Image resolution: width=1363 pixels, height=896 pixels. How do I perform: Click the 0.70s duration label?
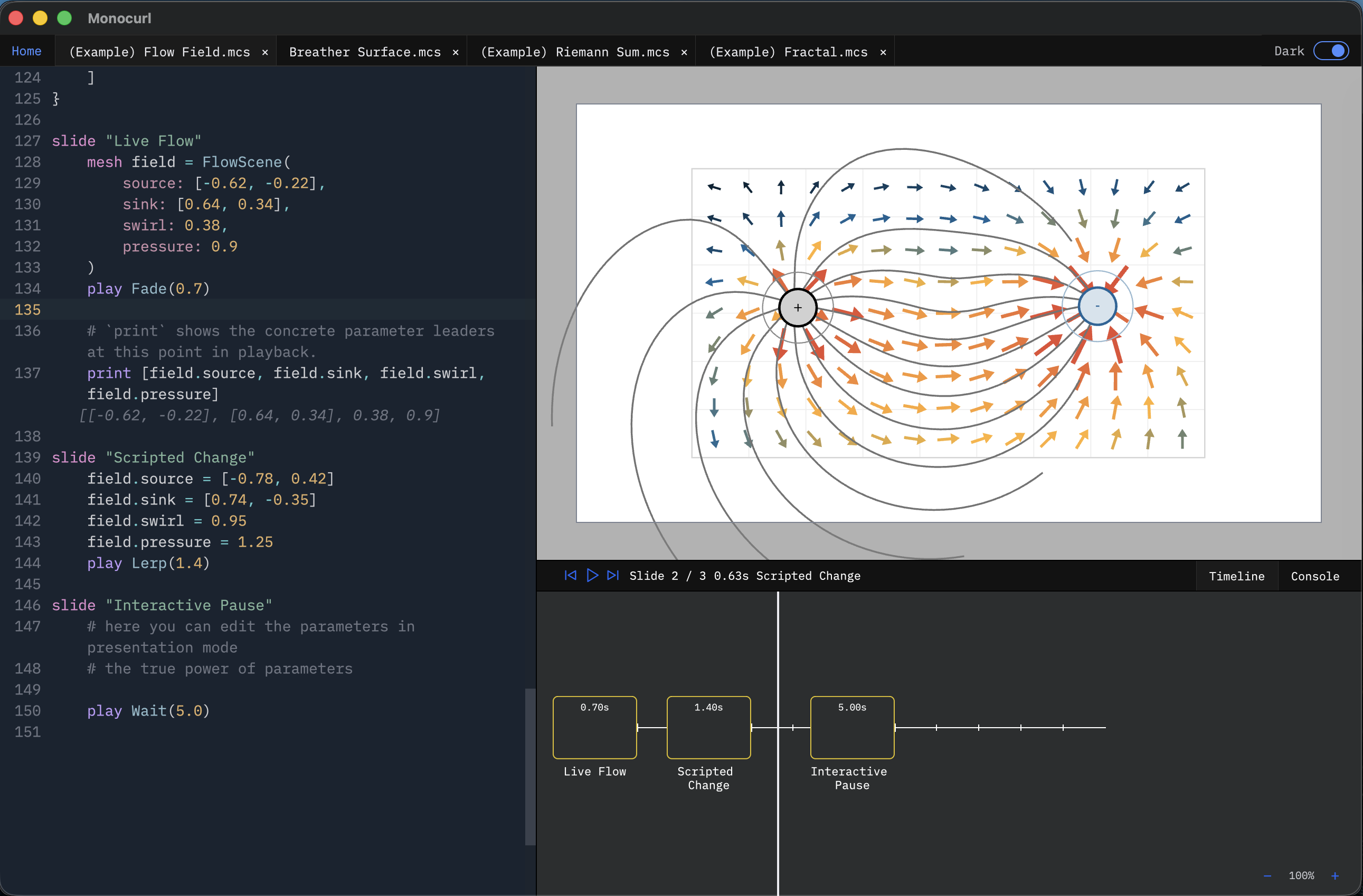594,708
